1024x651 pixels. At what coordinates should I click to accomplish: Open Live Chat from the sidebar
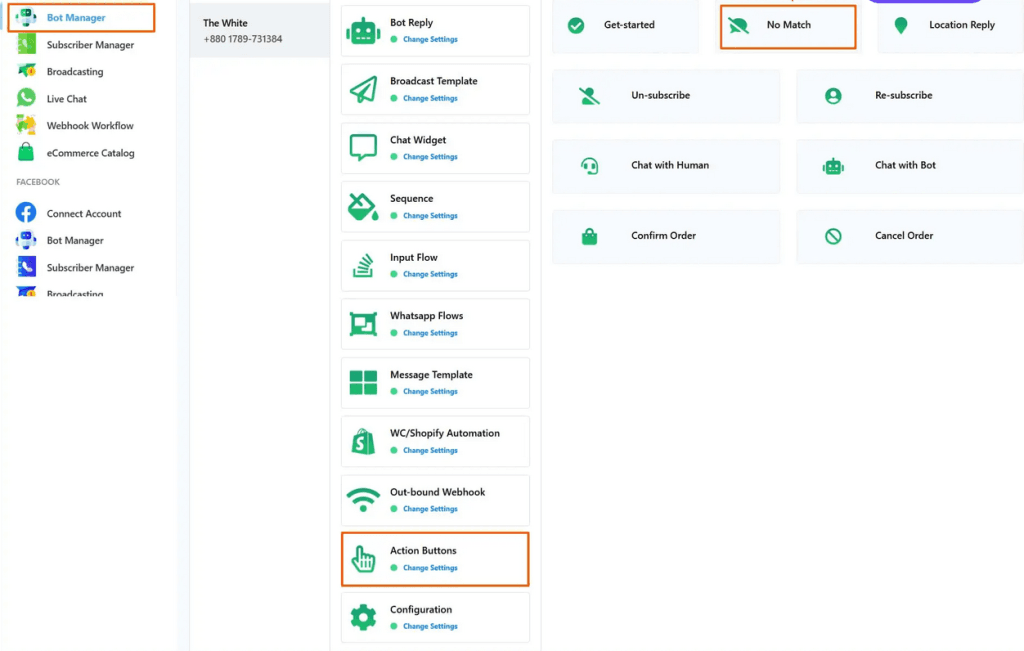point(66,99)
